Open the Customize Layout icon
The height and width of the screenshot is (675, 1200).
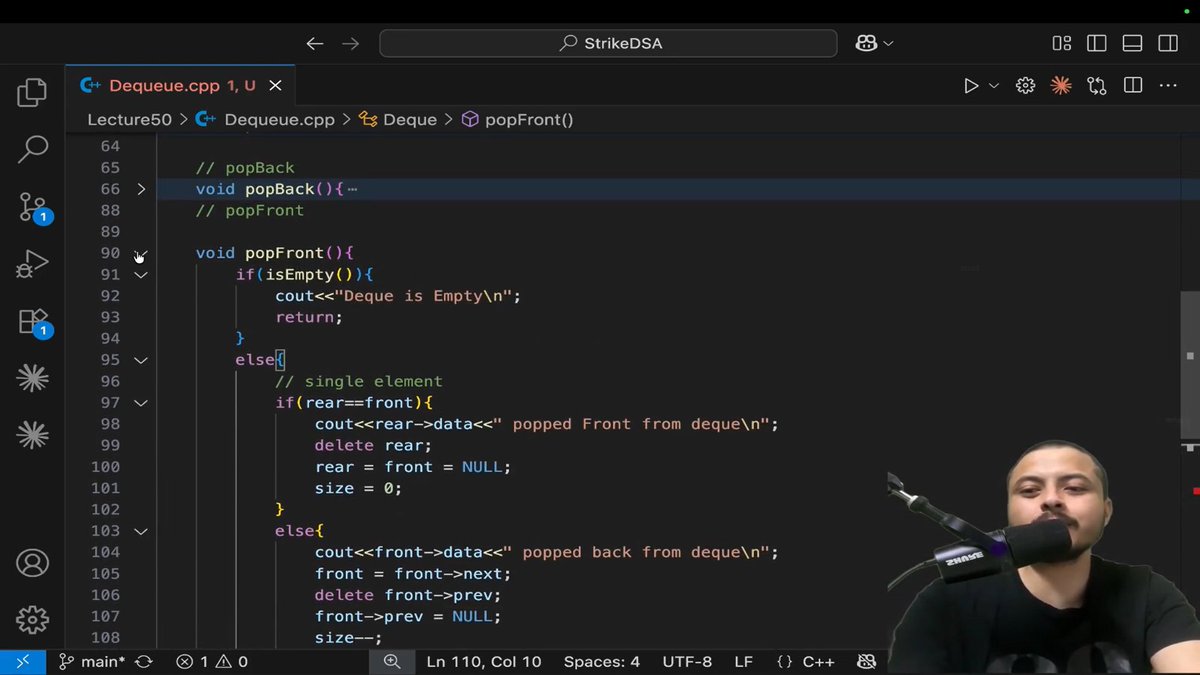point(1062,43)
